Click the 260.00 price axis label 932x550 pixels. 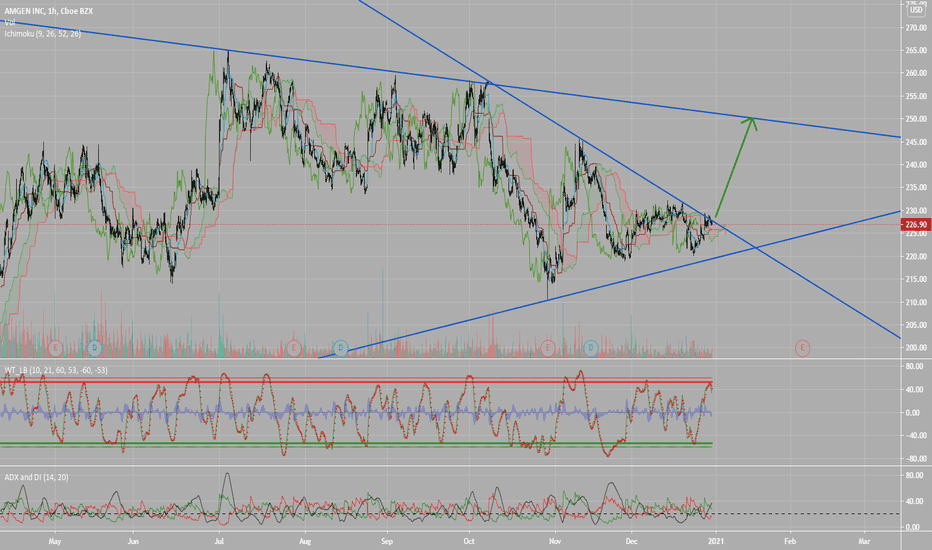(x=916, y=73)
